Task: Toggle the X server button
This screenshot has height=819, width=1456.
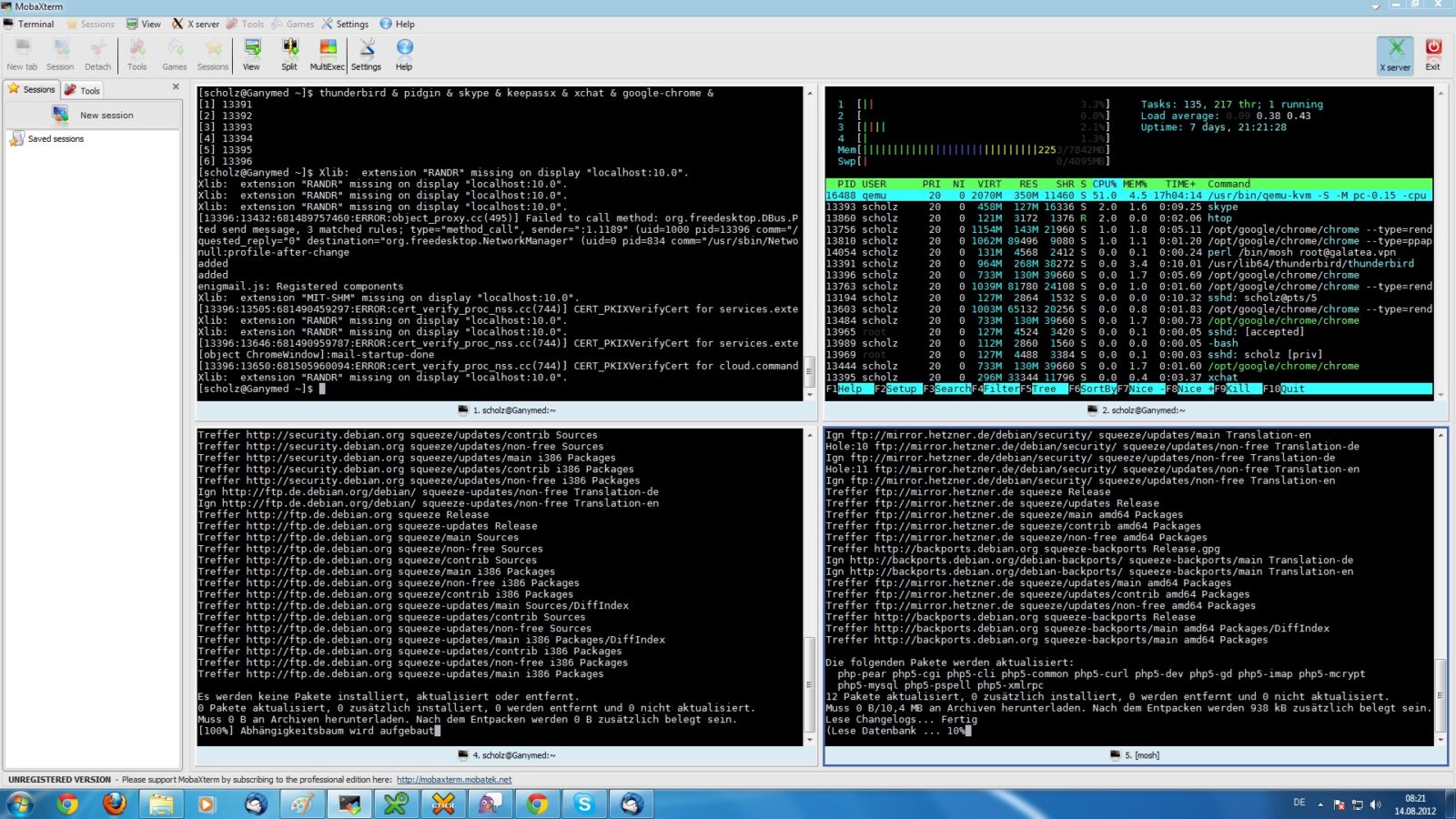Action: 1395,55
